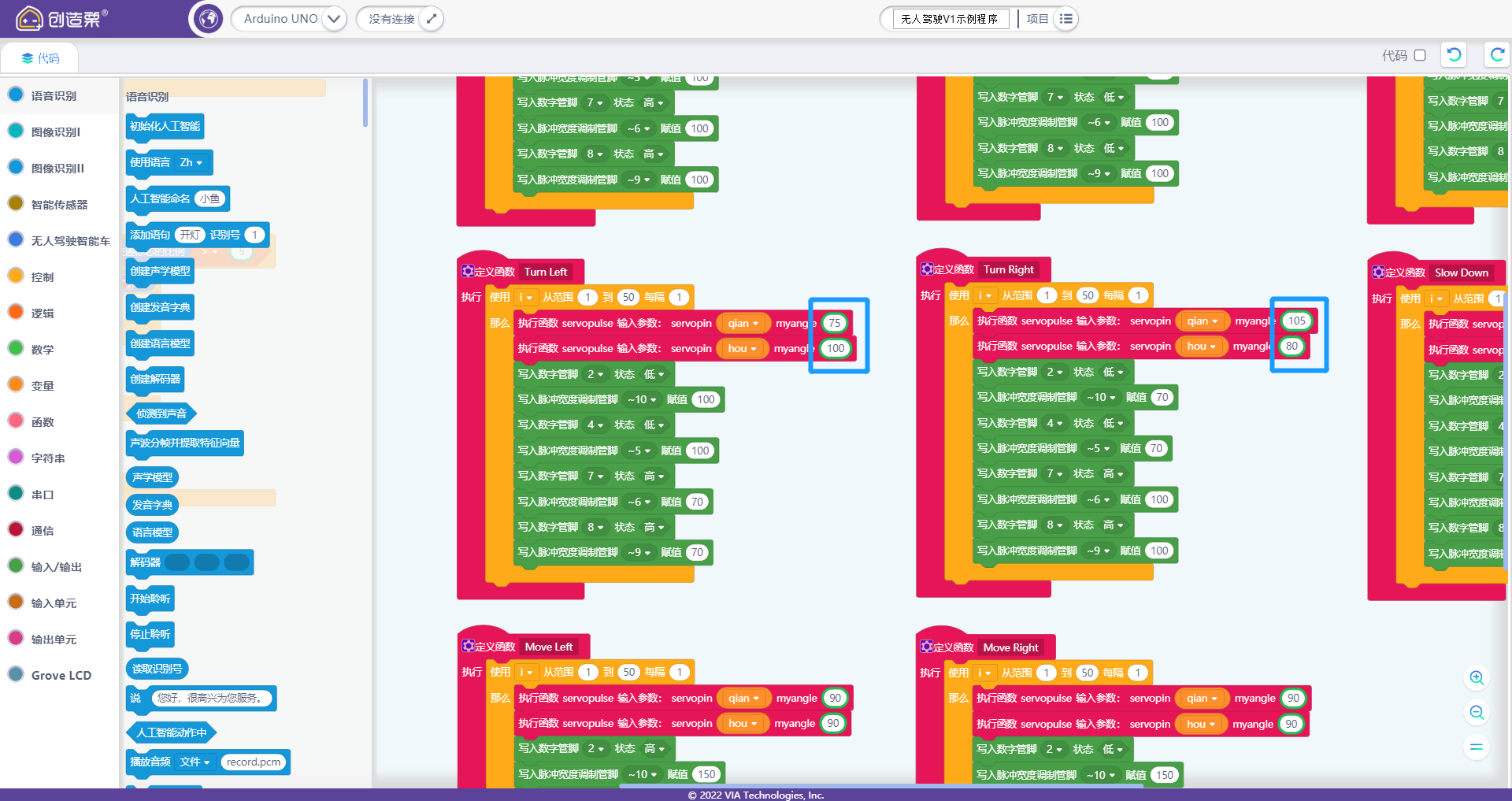Click the connection expand arrow icon

[x=431, y=19]
